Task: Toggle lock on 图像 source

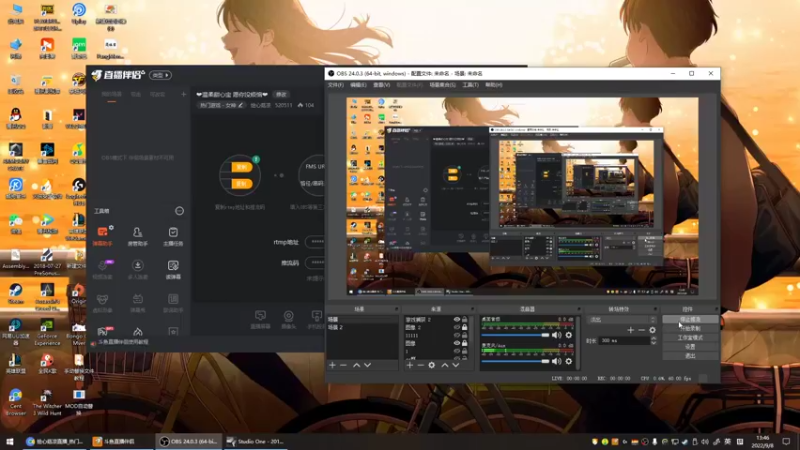Action: (464, 343)
